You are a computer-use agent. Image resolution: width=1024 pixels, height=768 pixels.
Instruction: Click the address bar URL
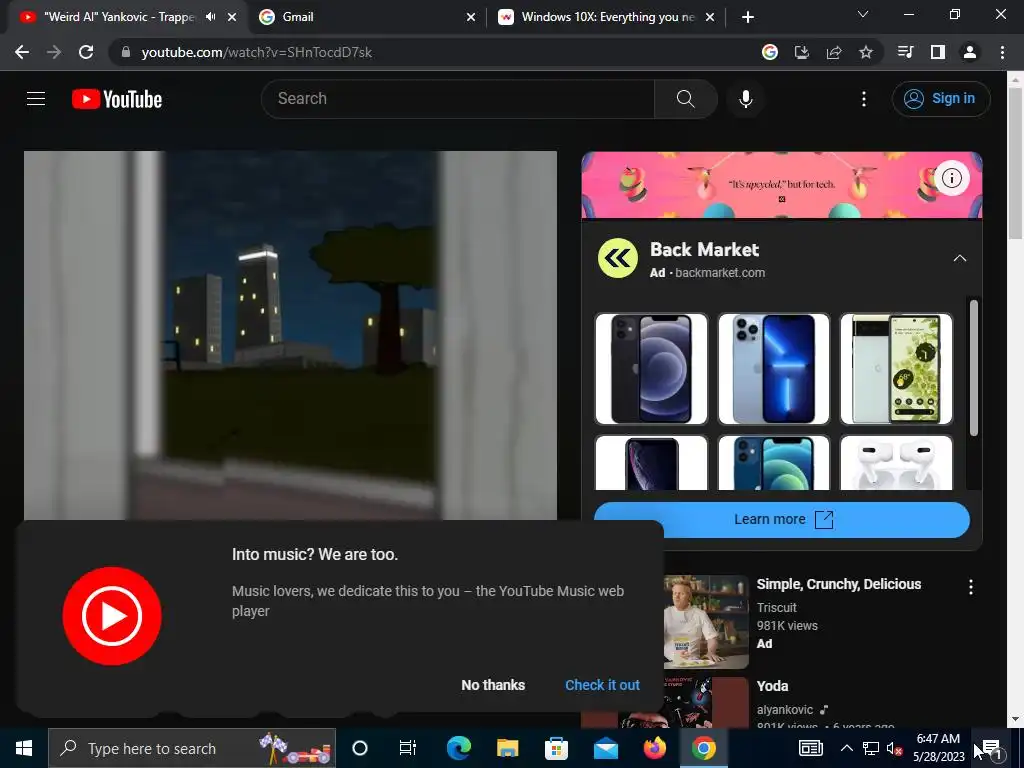tap(257, 52)
